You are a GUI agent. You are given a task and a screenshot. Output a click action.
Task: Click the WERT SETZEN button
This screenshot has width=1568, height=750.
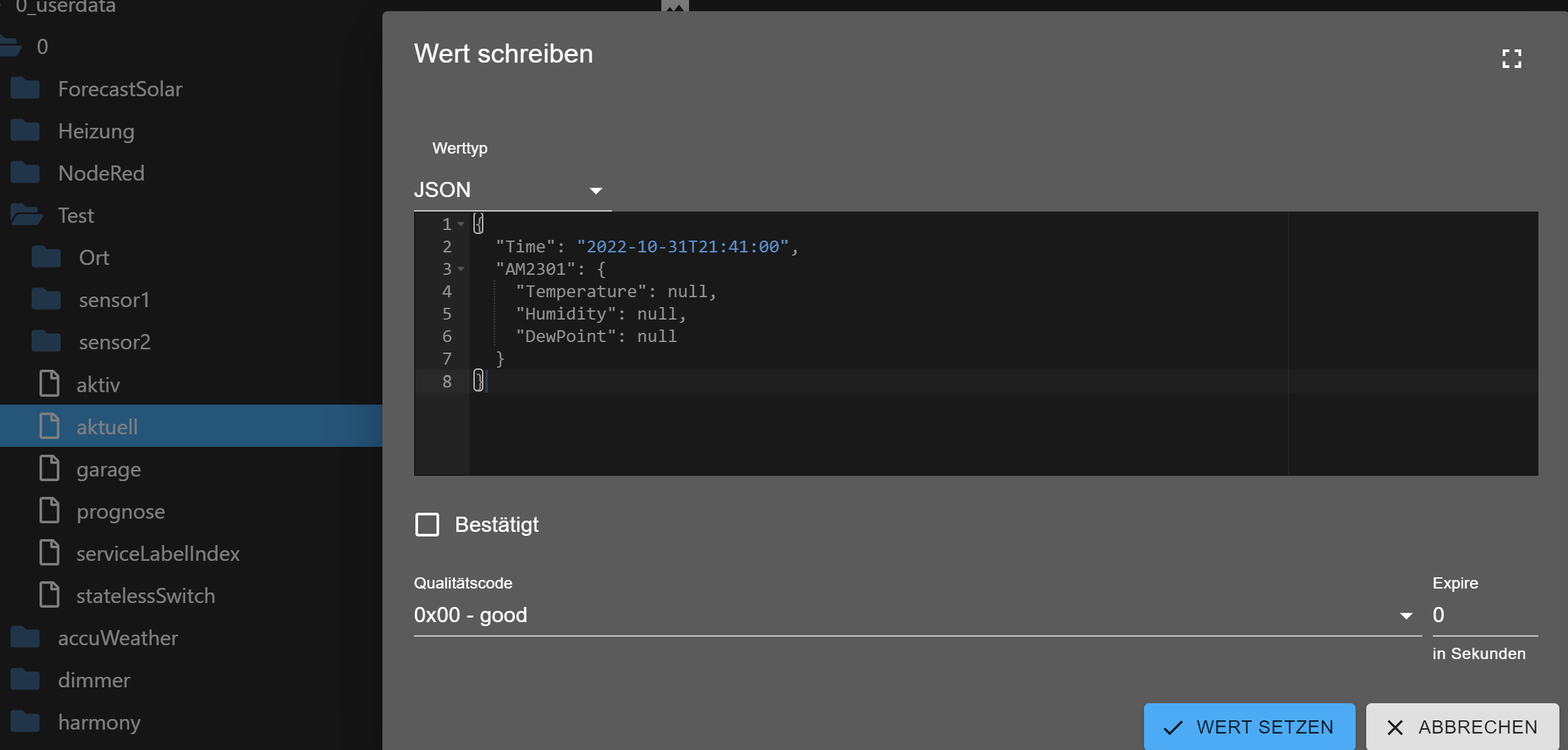click(1249, 726)
